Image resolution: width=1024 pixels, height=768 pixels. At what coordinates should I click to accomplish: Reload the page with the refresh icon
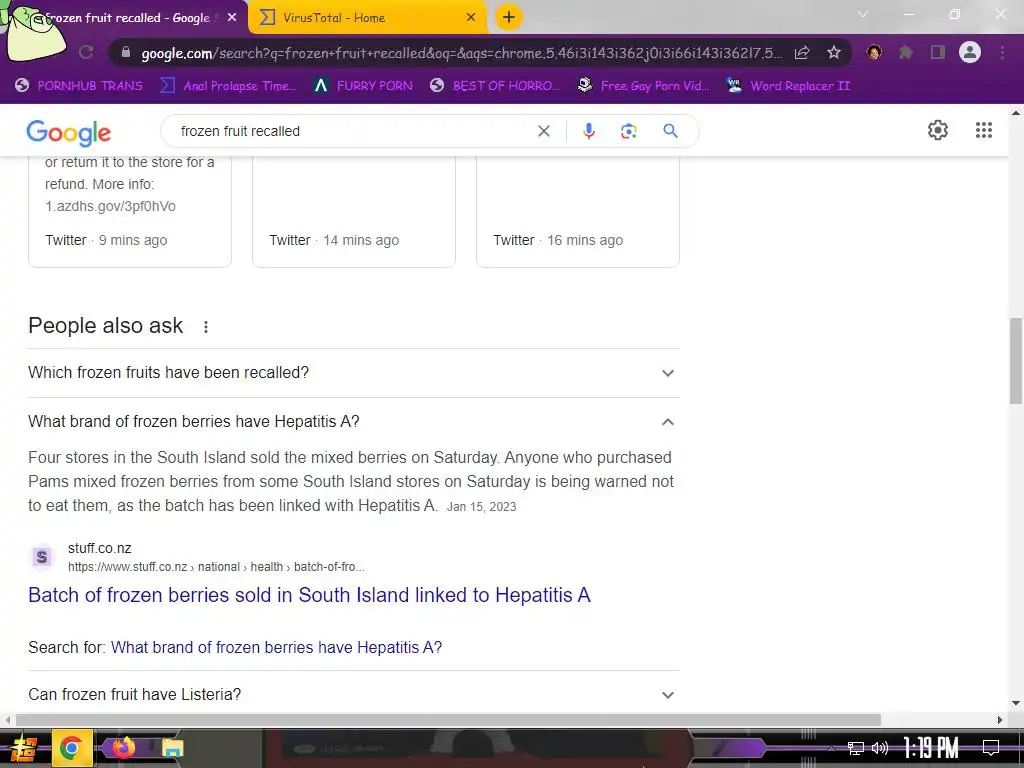(86, 53)
